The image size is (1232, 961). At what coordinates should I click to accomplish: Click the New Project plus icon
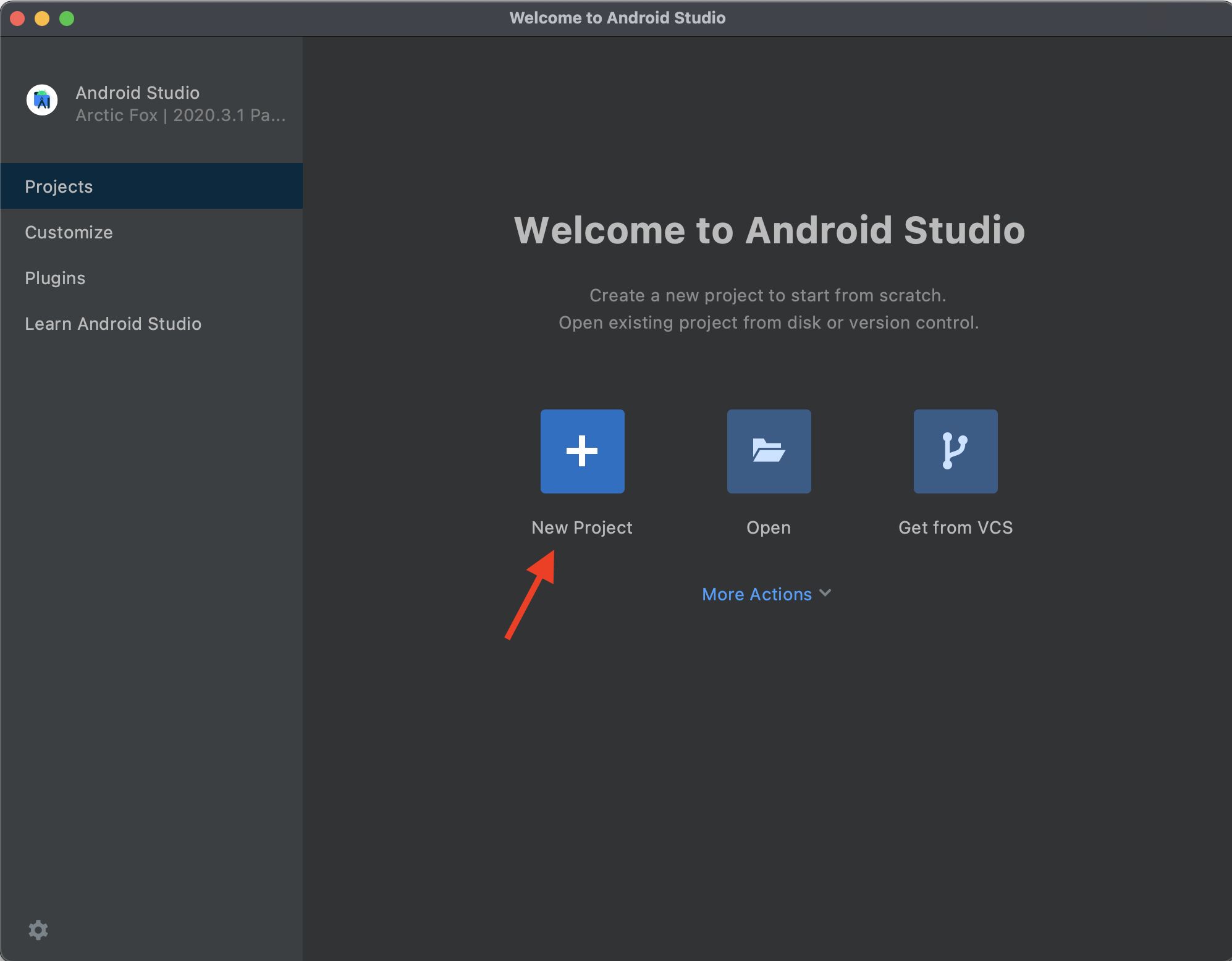click(582, 451)
